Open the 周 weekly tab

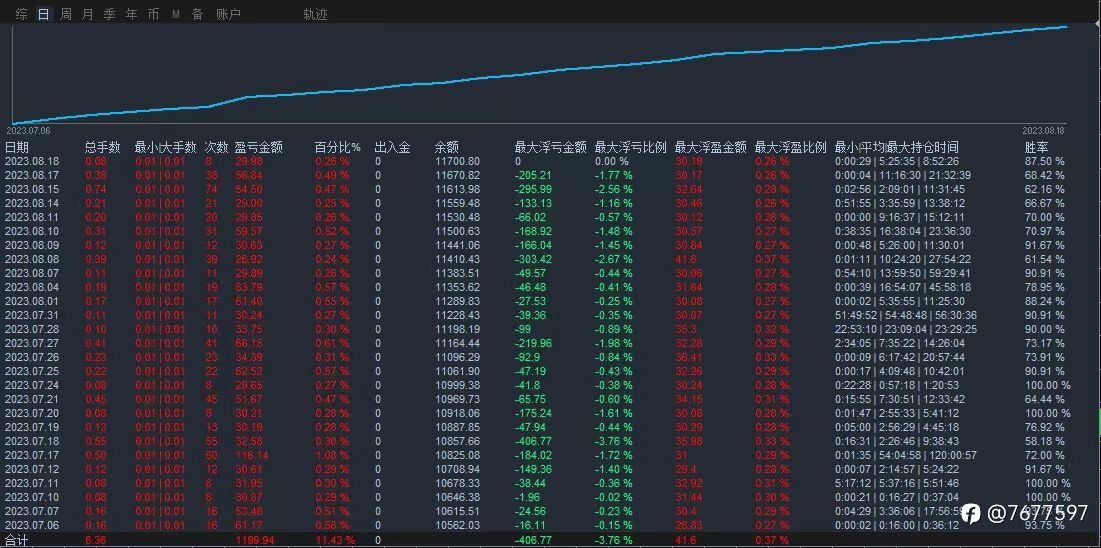tap(65, 14)
